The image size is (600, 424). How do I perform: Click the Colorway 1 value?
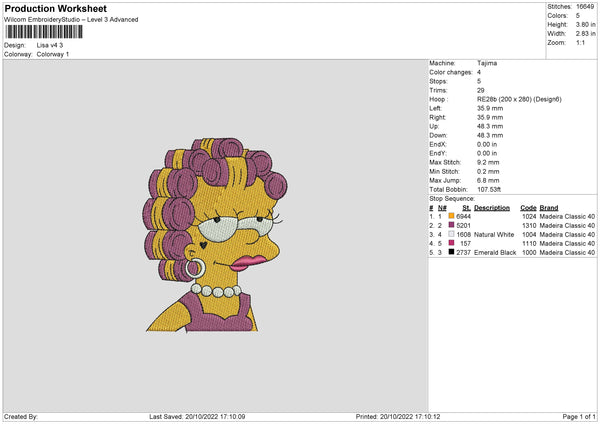[53, 54]
